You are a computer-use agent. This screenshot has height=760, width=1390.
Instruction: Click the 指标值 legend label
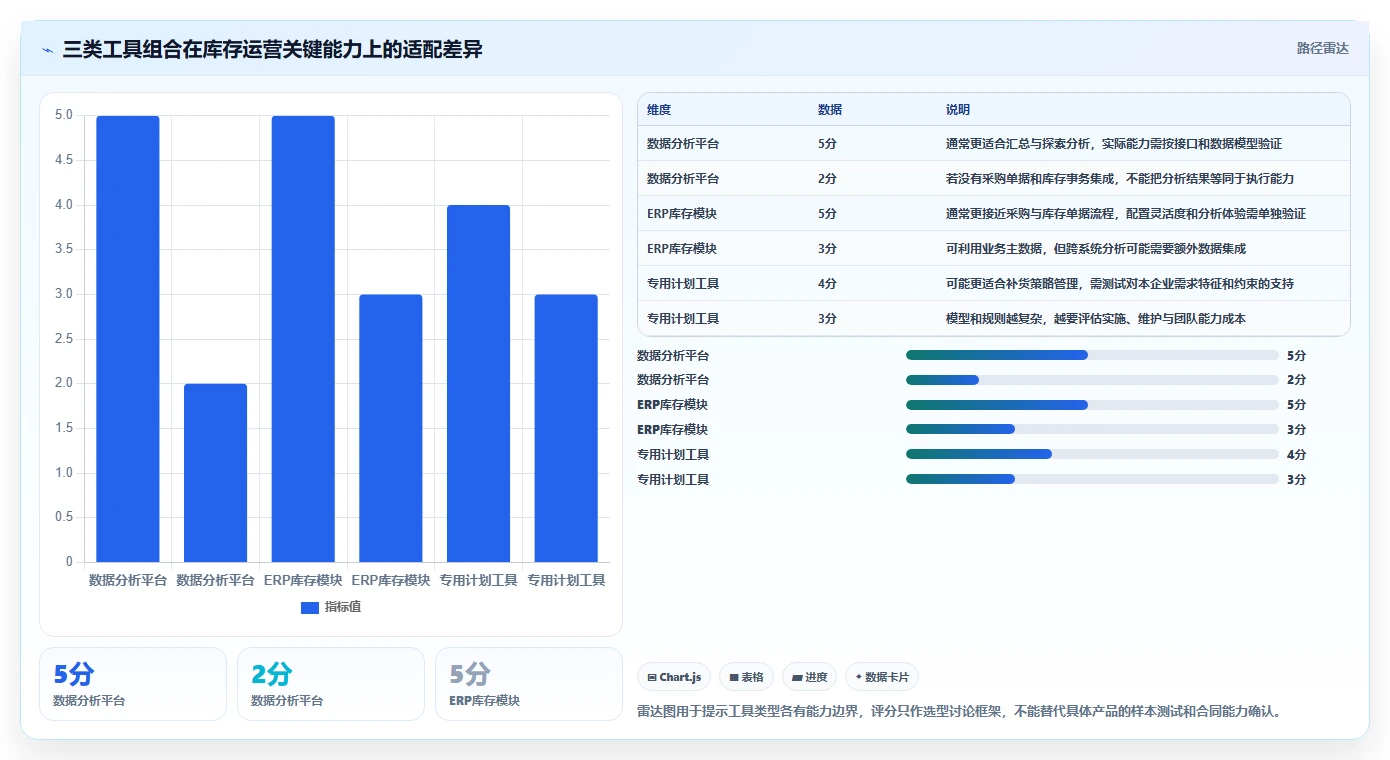(343, 607)
